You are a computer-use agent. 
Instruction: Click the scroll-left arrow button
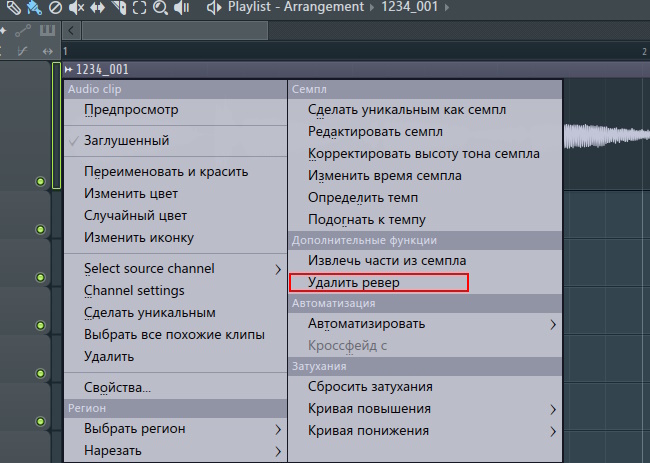(x=71, y=31)
